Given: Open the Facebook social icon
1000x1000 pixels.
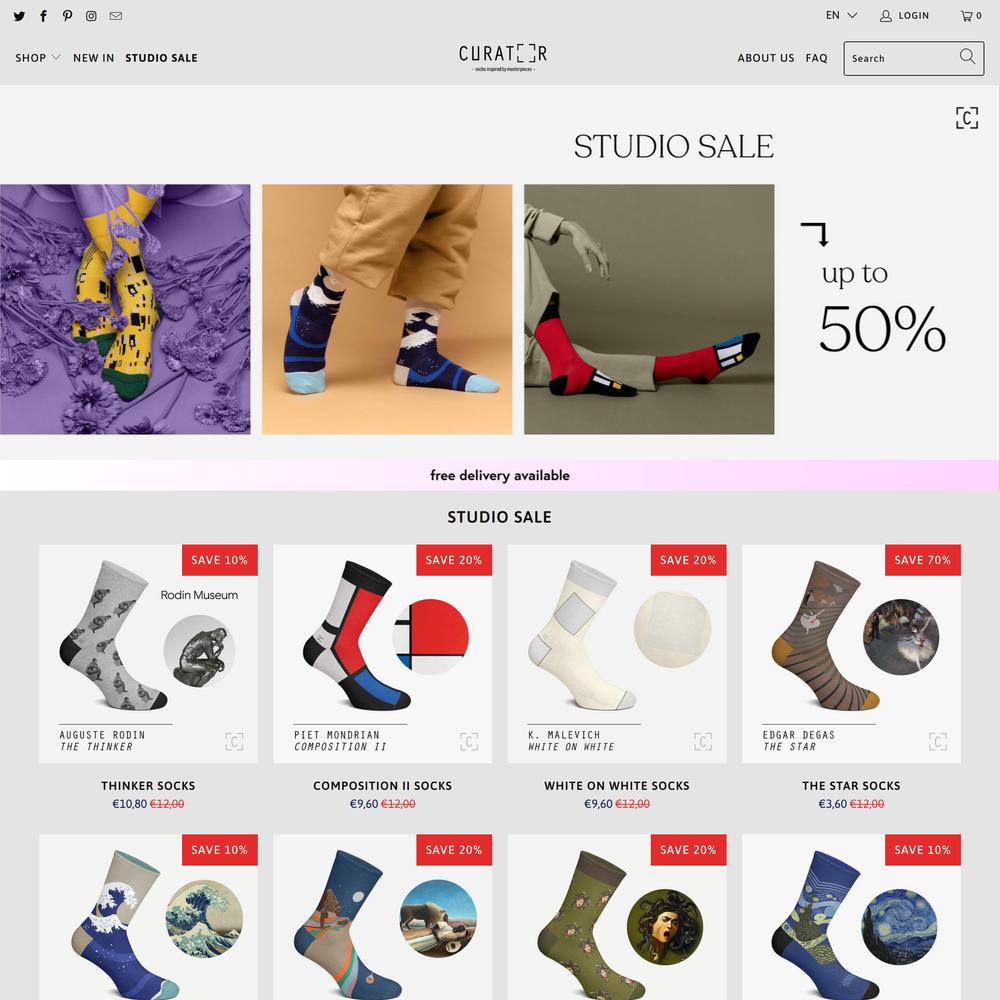Looking at the screenshot, I should (43, 16).
